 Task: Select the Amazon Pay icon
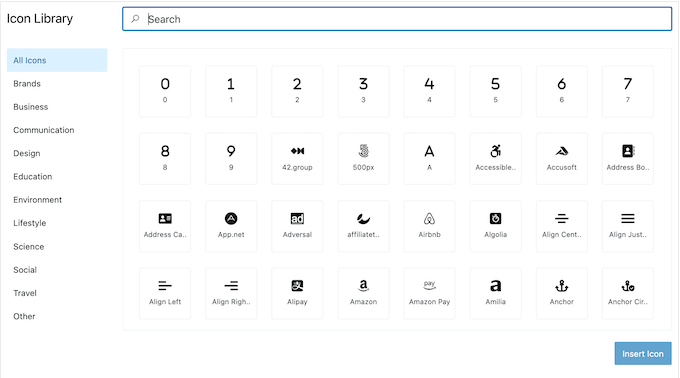429,293
